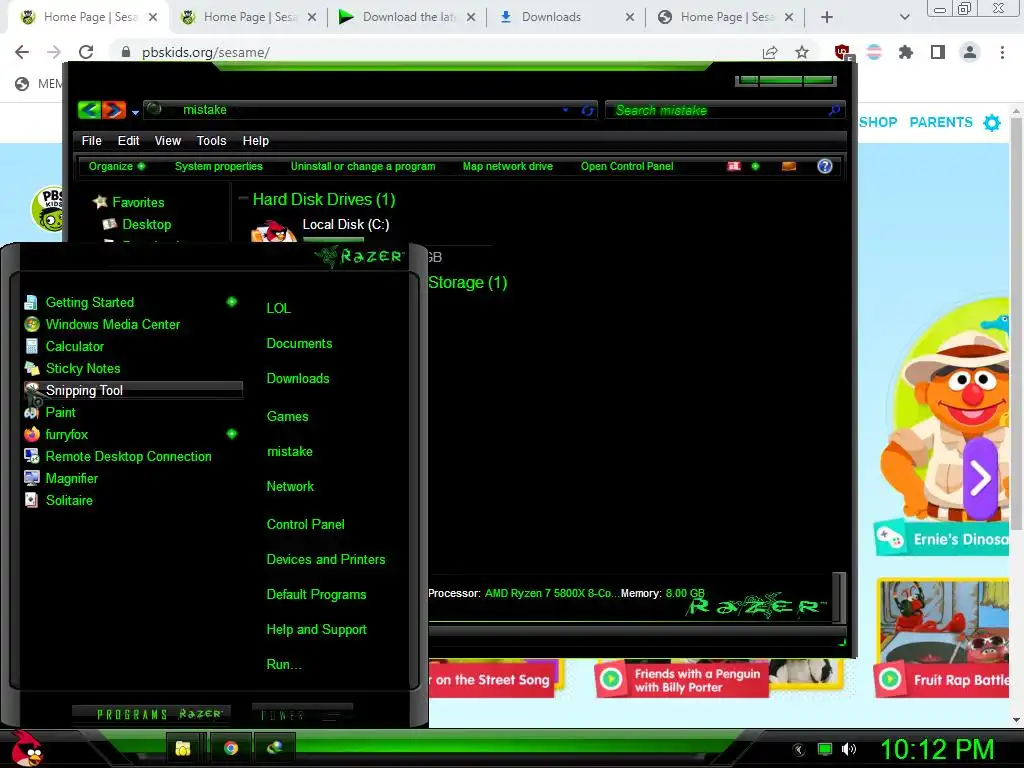This screenshot has width=1024, height=768.
Task: Collapse Hard Disk Drives group
Action: [243, 199]
